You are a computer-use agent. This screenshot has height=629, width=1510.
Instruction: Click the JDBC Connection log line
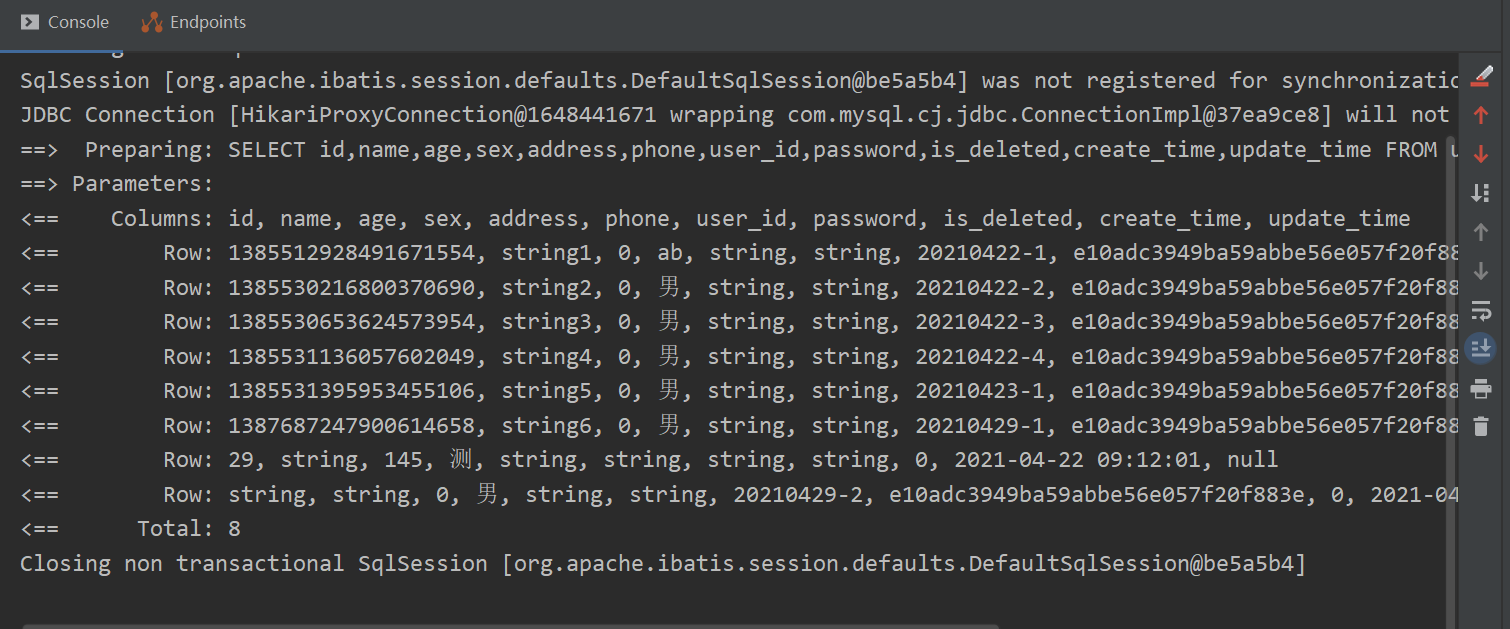coord(700,115)
